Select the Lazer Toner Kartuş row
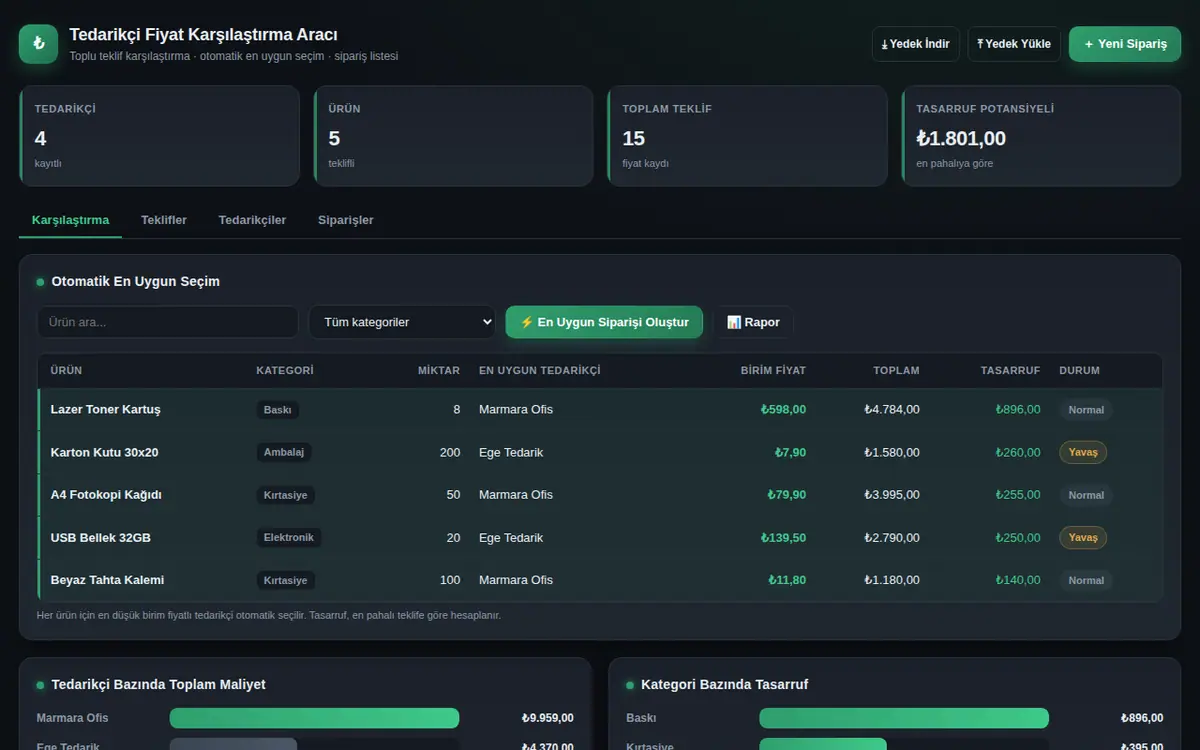This screenshot has height=750, width=1200. [600, 410]
